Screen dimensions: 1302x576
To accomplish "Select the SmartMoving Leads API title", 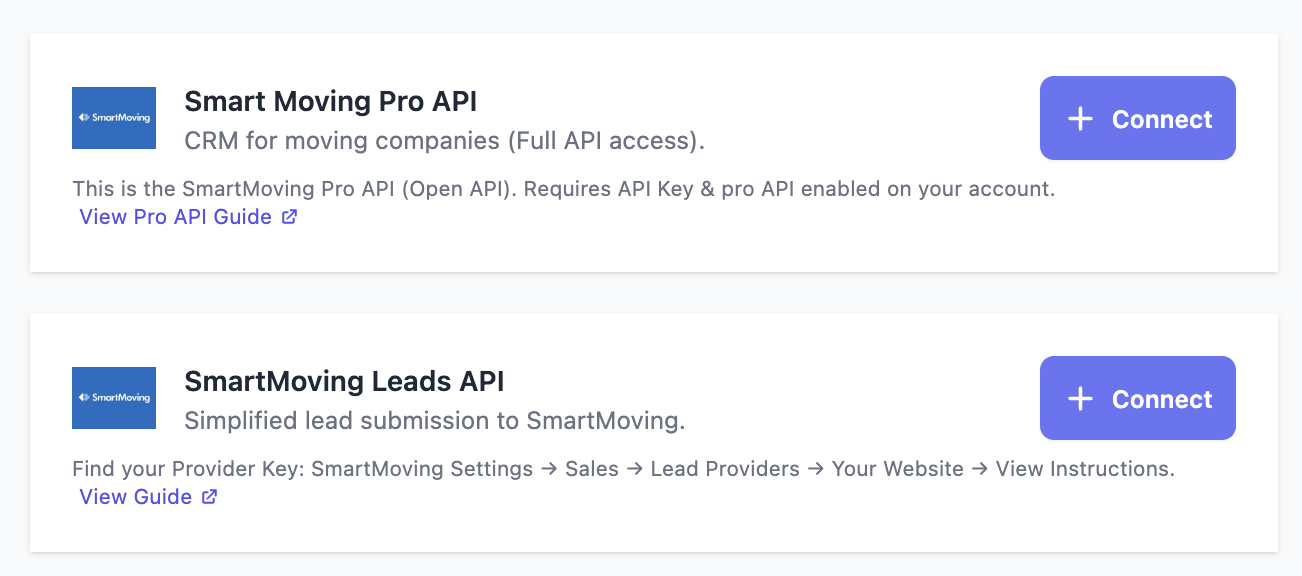I will tap(344, 381).
